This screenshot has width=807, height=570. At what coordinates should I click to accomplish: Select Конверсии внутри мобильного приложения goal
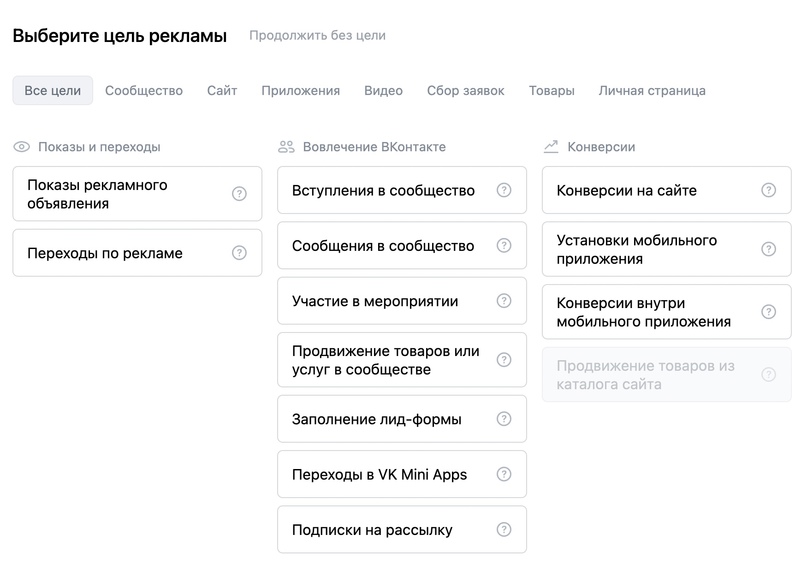666,312
